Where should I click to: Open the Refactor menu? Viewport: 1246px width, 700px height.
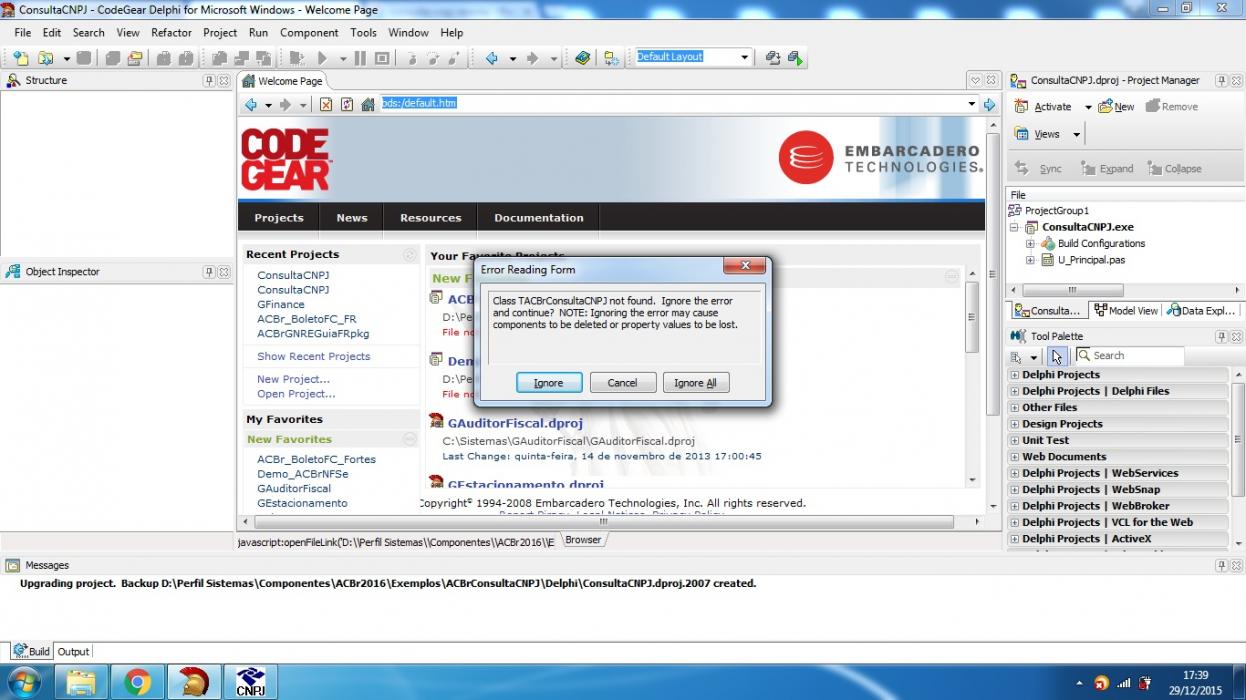point(171,33)
